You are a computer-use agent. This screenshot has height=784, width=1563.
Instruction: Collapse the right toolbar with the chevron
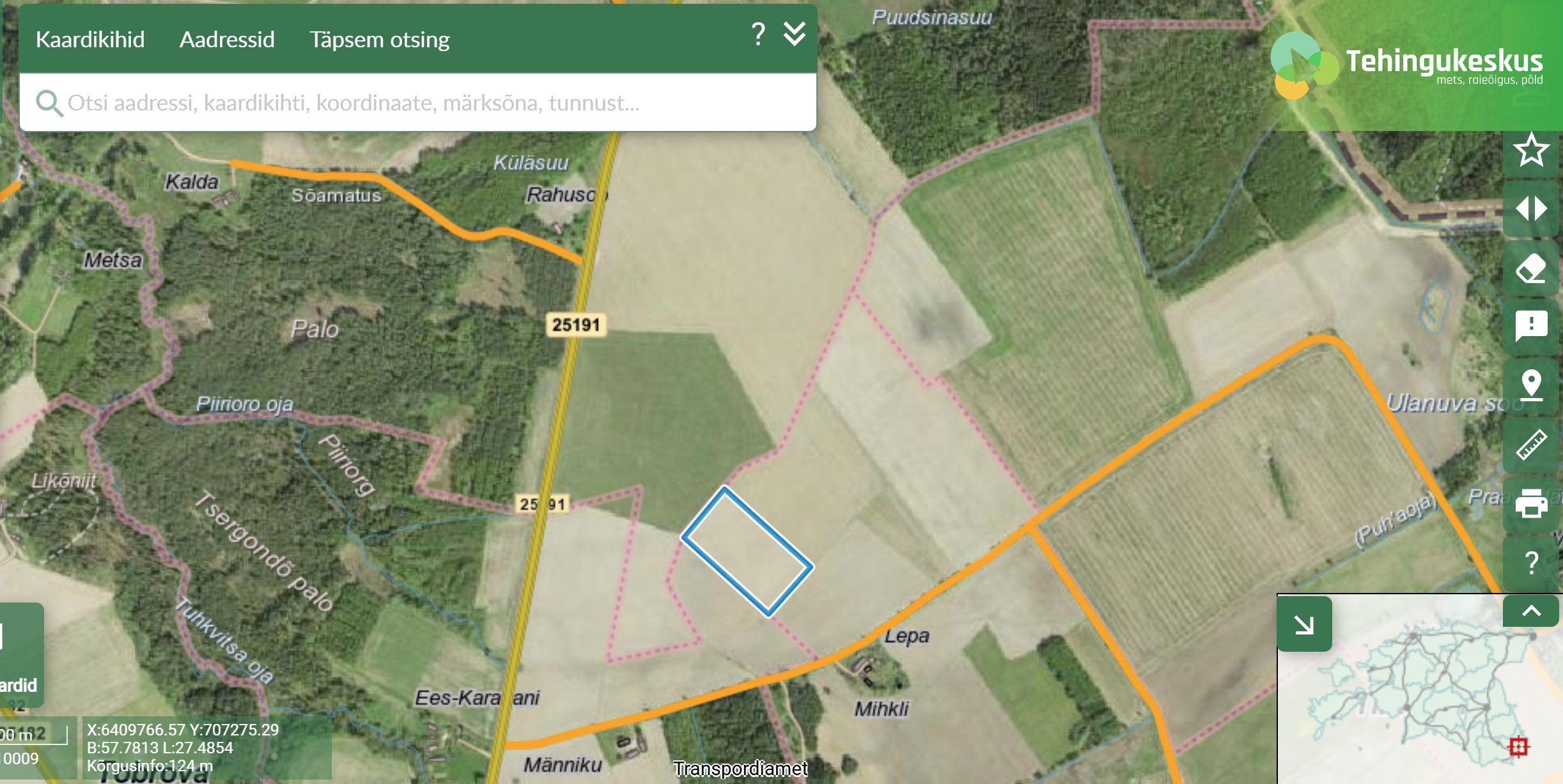pos(1531,611)
